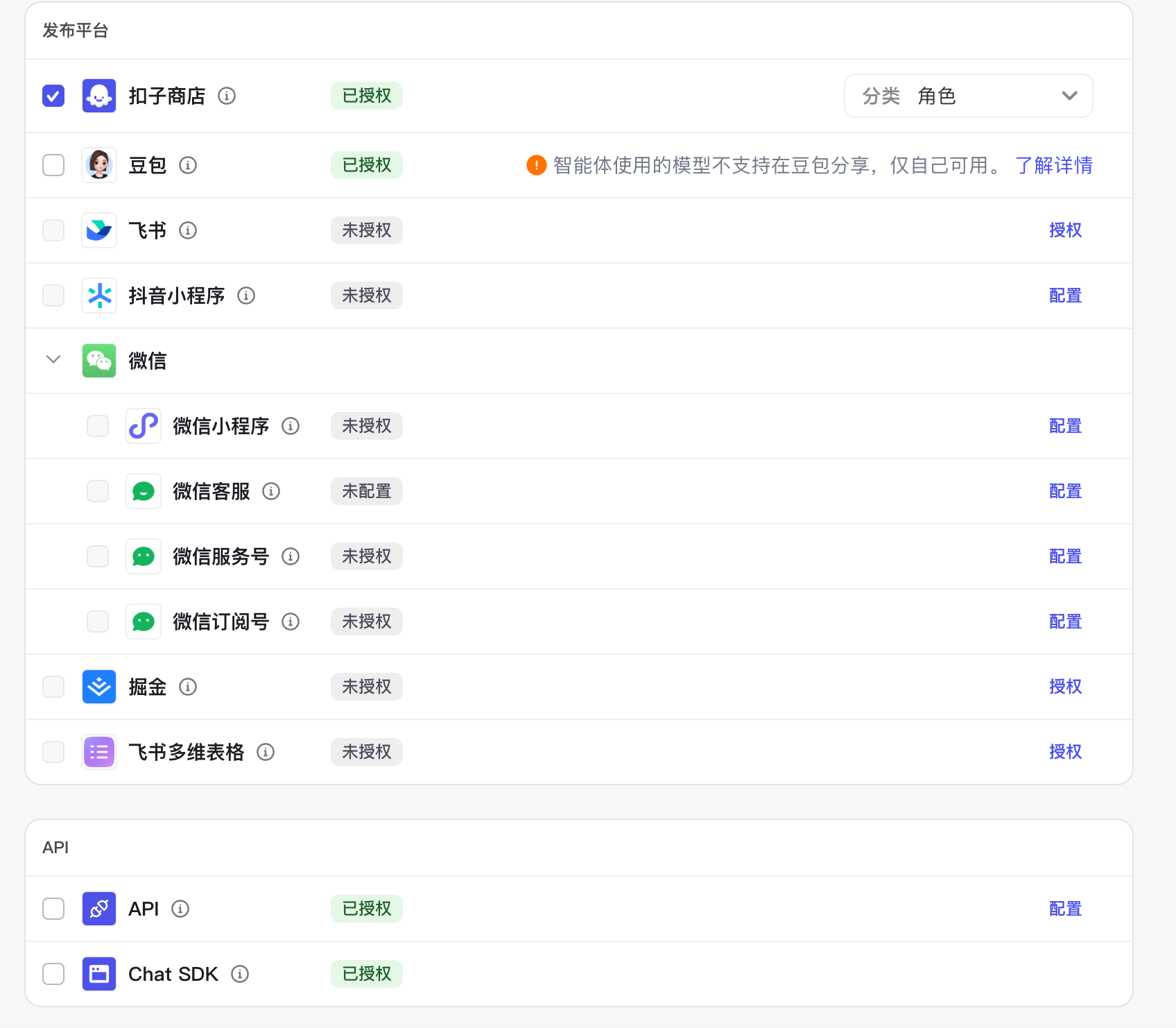Click 授权 link for 飞书

tap(1065, 230)
